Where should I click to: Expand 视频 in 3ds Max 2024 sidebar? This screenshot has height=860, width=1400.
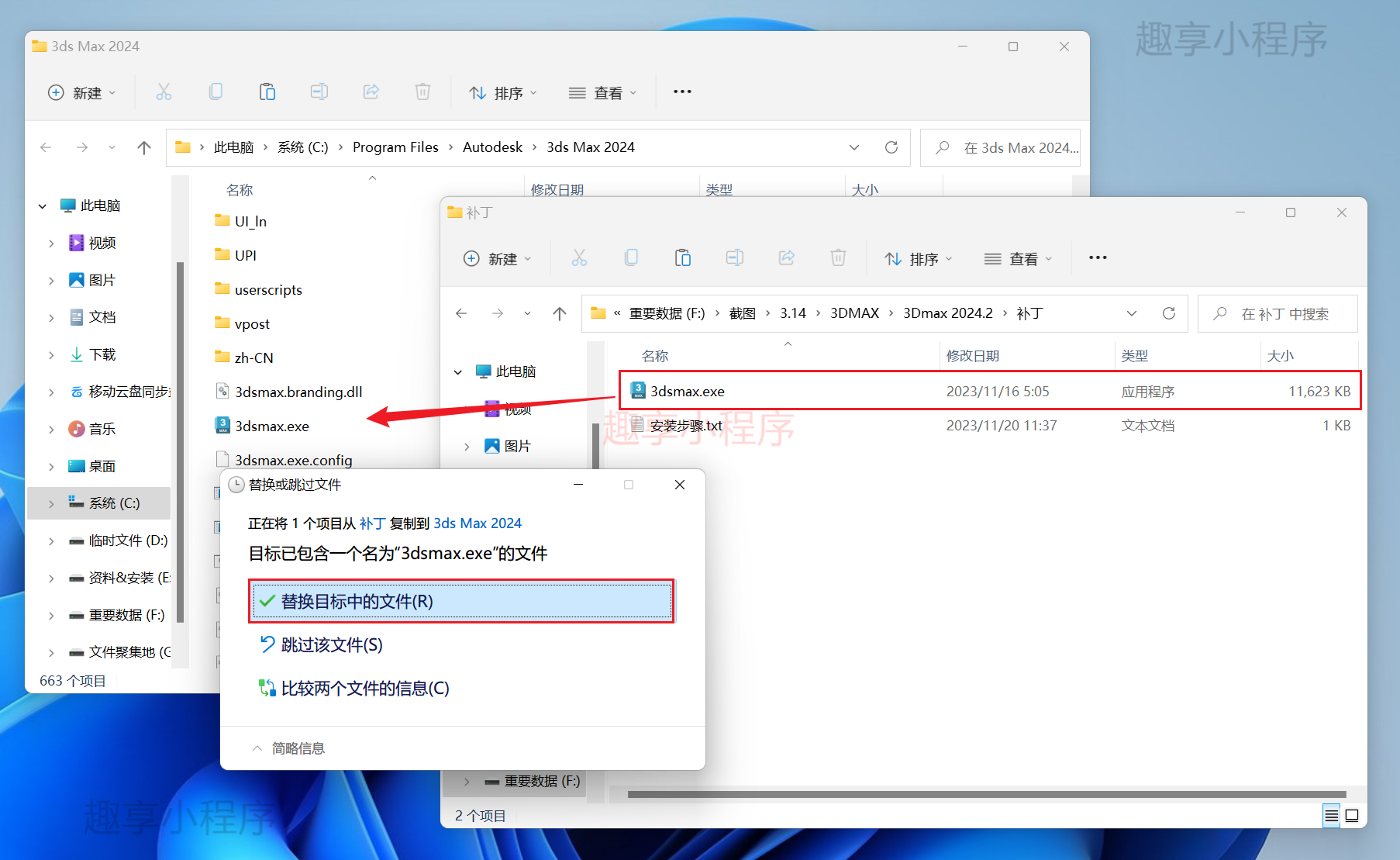click(51, 243)
